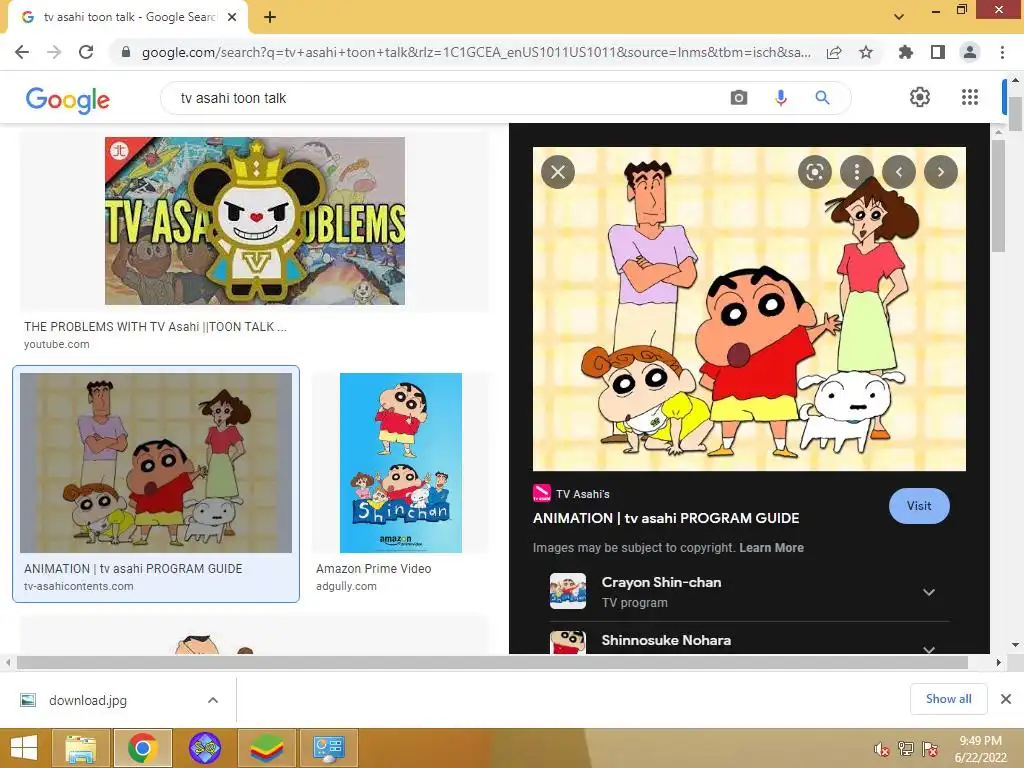Image resolution: width=1024 pixels, height=768 pixels.
Task: Click the adgully.com source text
Action: pos(346,586)
